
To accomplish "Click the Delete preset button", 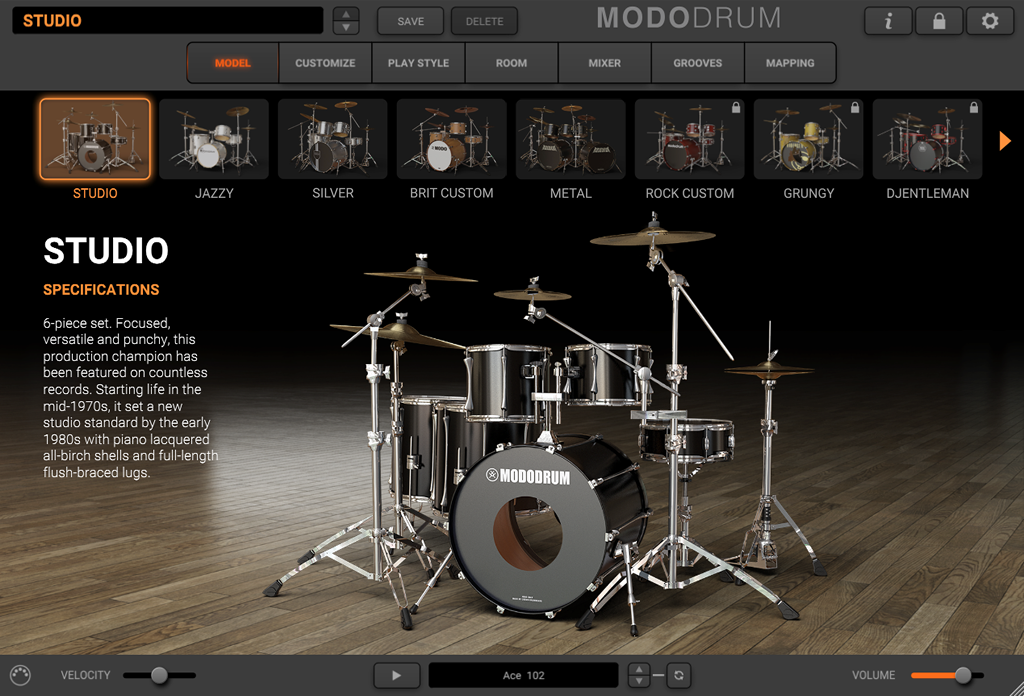I will [x=484, y=21].
